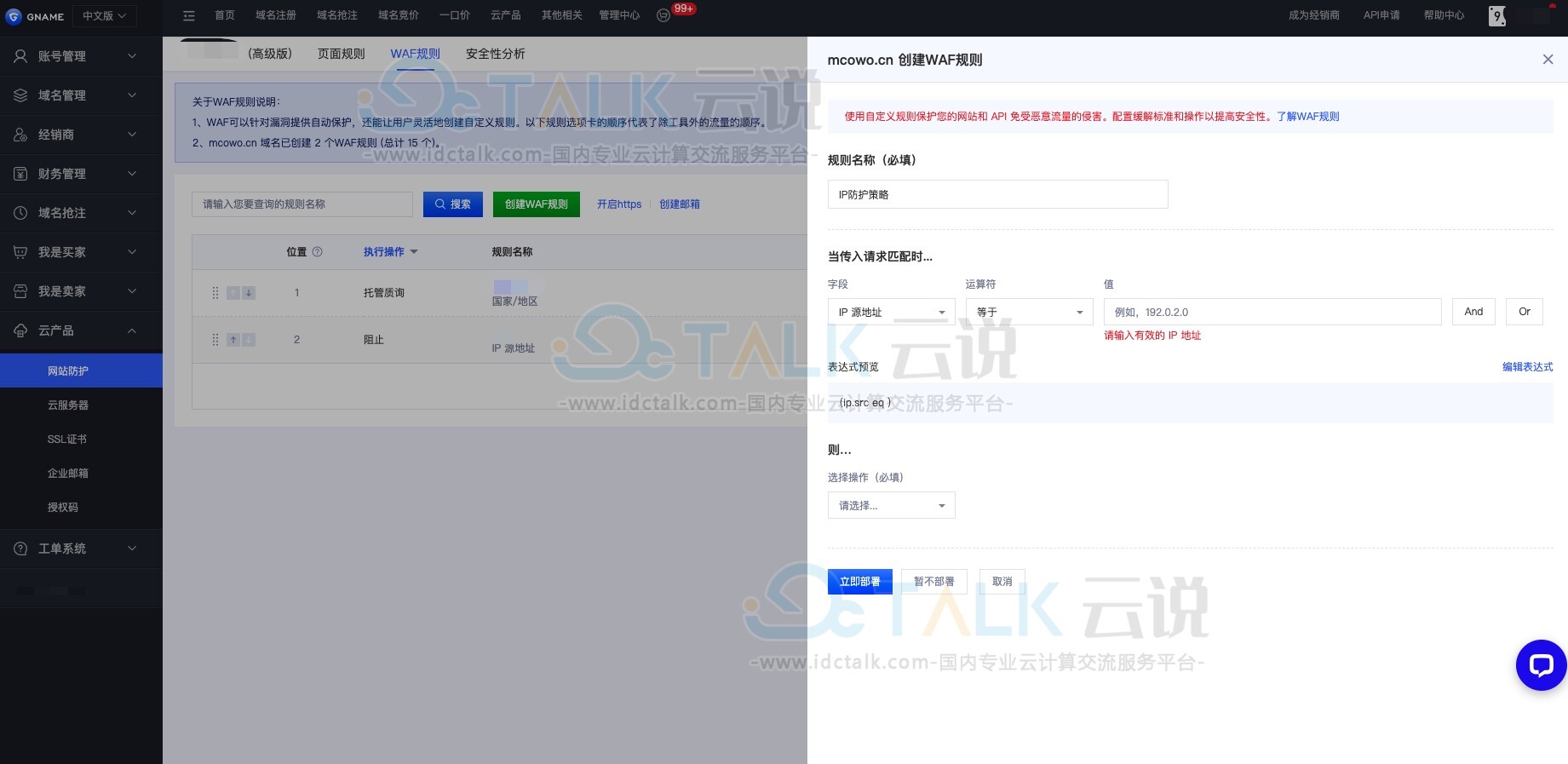
Task: Select 网站防护 in the sidebar
Action: coord(81,371)
